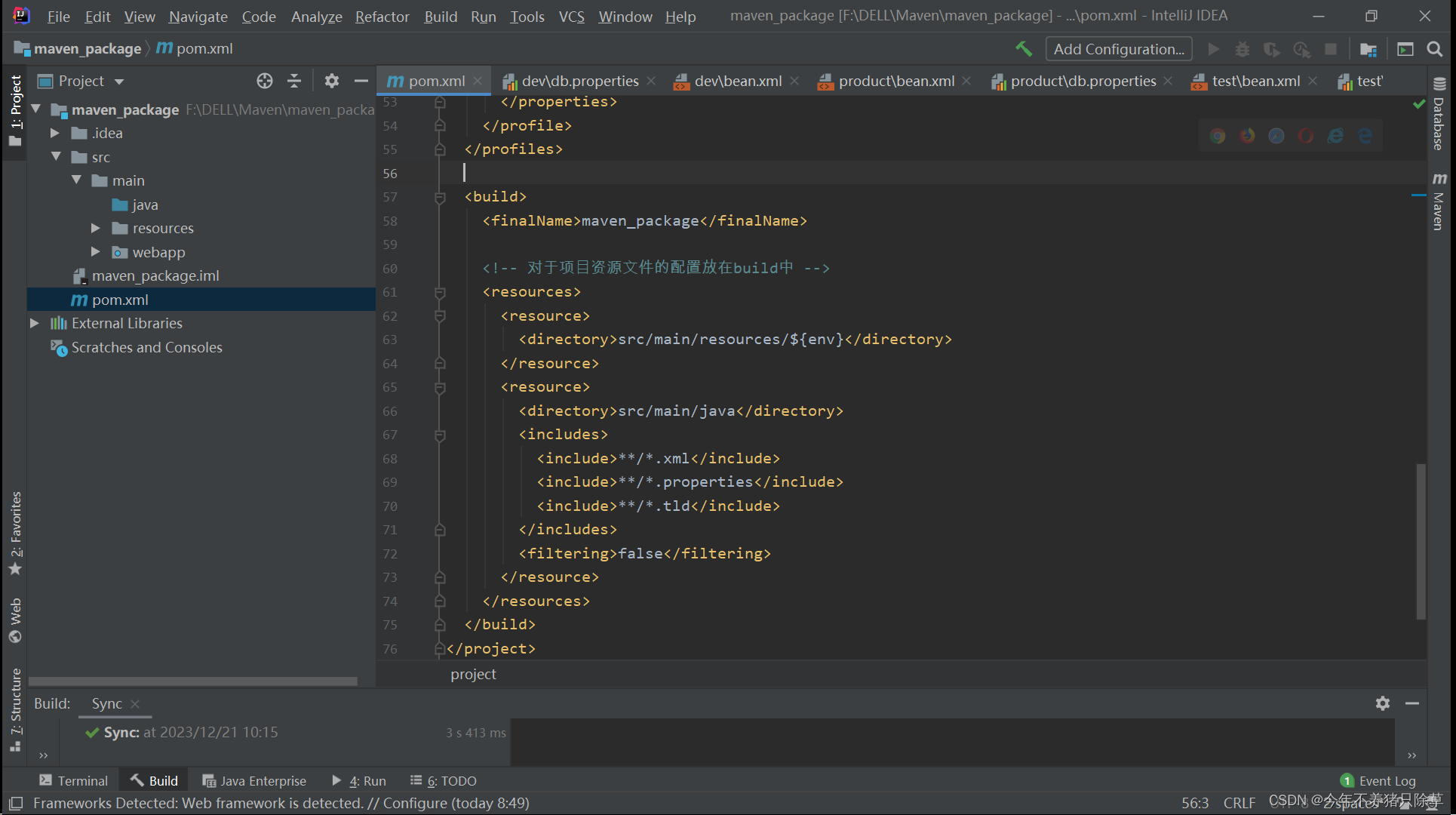Open the TODO tab in bottom panel
This screenshot has width=1456, height=815.
click(447, 780)
